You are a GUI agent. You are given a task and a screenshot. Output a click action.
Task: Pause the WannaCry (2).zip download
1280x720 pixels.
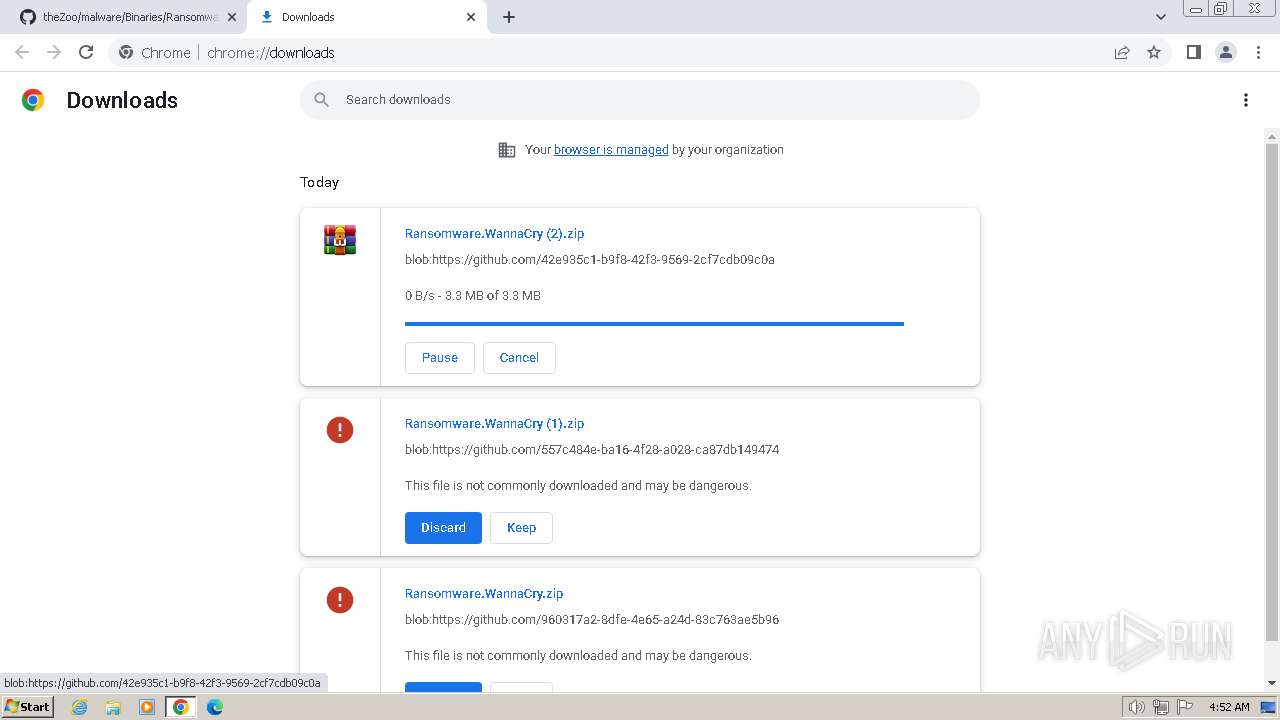coord(440,358)
